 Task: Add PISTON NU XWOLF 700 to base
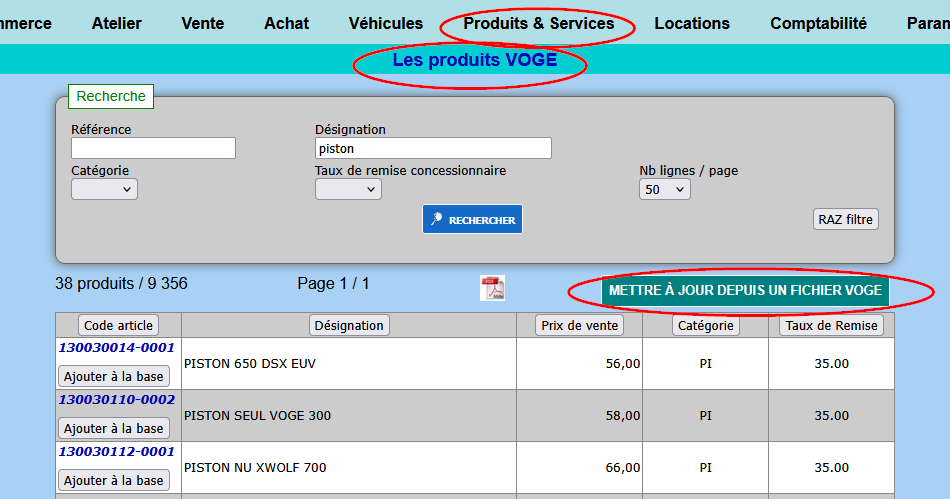113,480
